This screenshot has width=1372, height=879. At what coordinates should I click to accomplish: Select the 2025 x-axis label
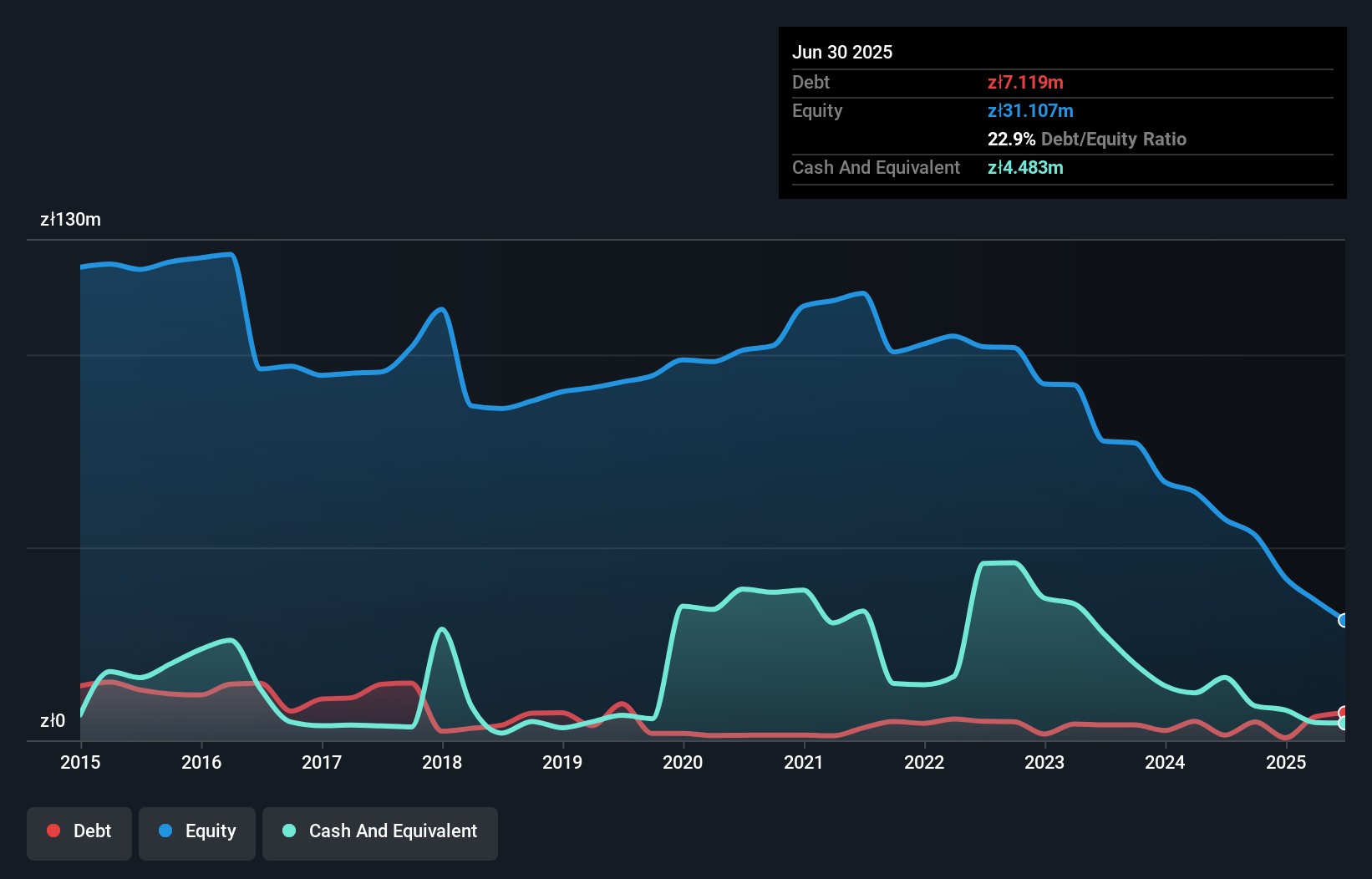tap(1286, 762)
